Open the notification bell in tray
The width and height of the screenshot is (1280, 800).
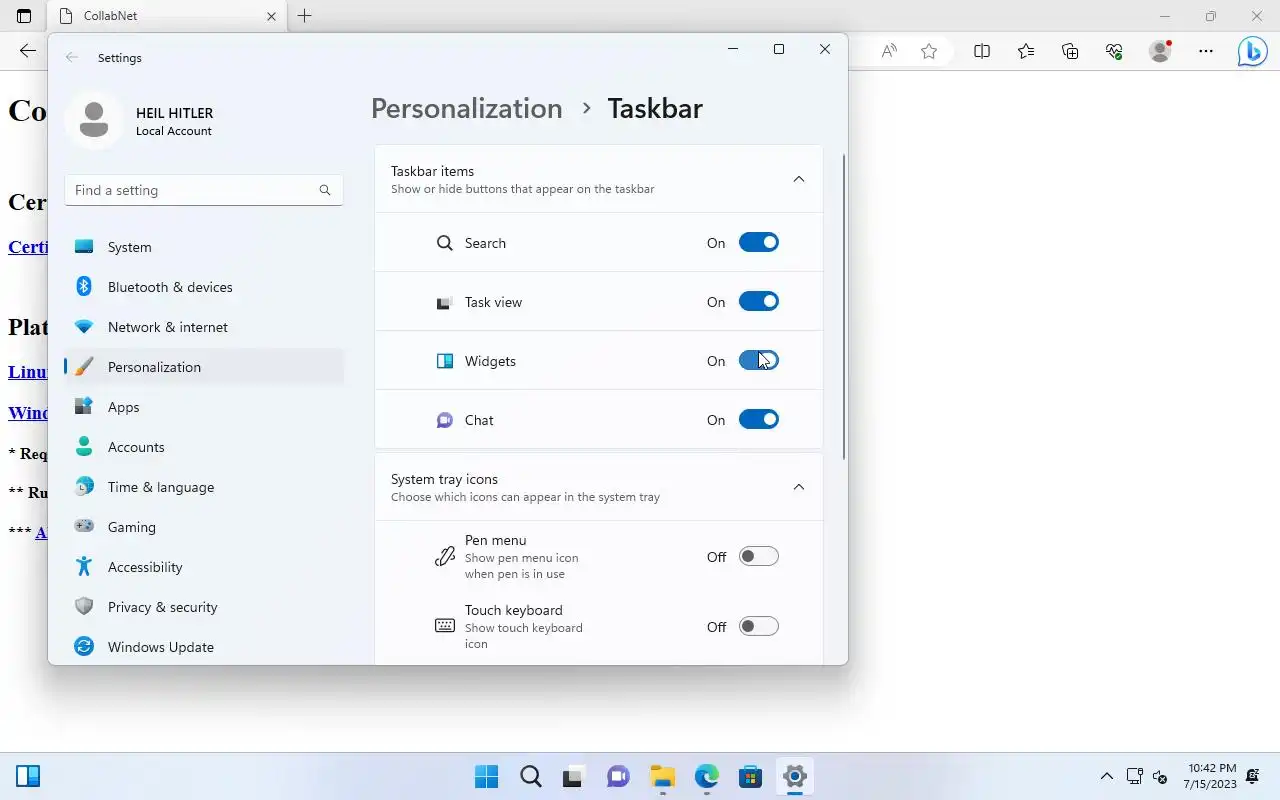click(x=1253, y=776)
